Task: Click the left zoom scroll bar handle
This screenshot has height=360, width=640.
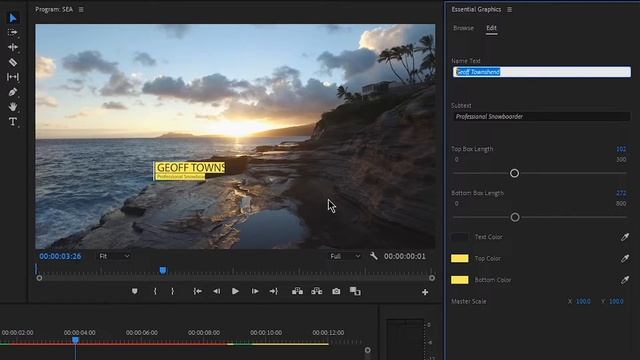Action: tap(39, 278)
